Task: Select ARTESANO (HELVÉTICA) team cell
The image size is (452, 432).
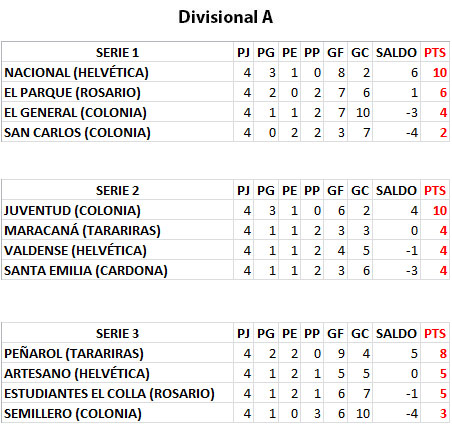Action: pyautogui.click(x=117, y=373)
